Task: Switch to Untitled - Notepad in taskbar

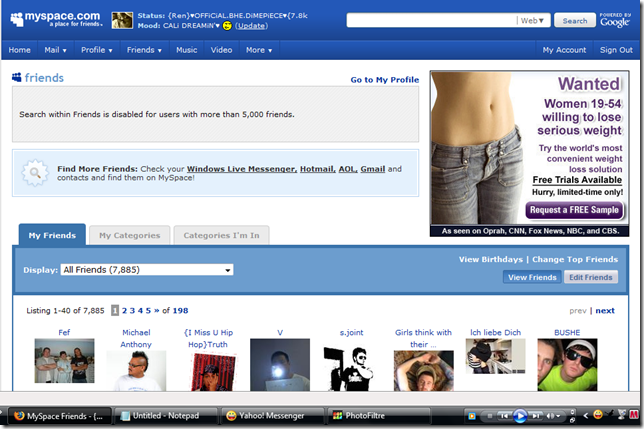Action: click(x=166, y=416)
